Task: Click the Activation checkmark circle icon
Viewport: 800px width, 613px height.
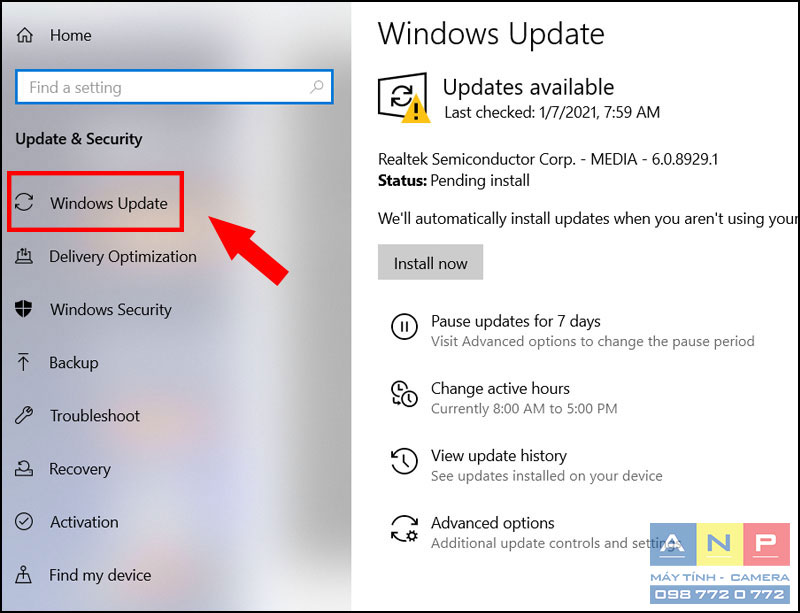Action: click(24, 521)
